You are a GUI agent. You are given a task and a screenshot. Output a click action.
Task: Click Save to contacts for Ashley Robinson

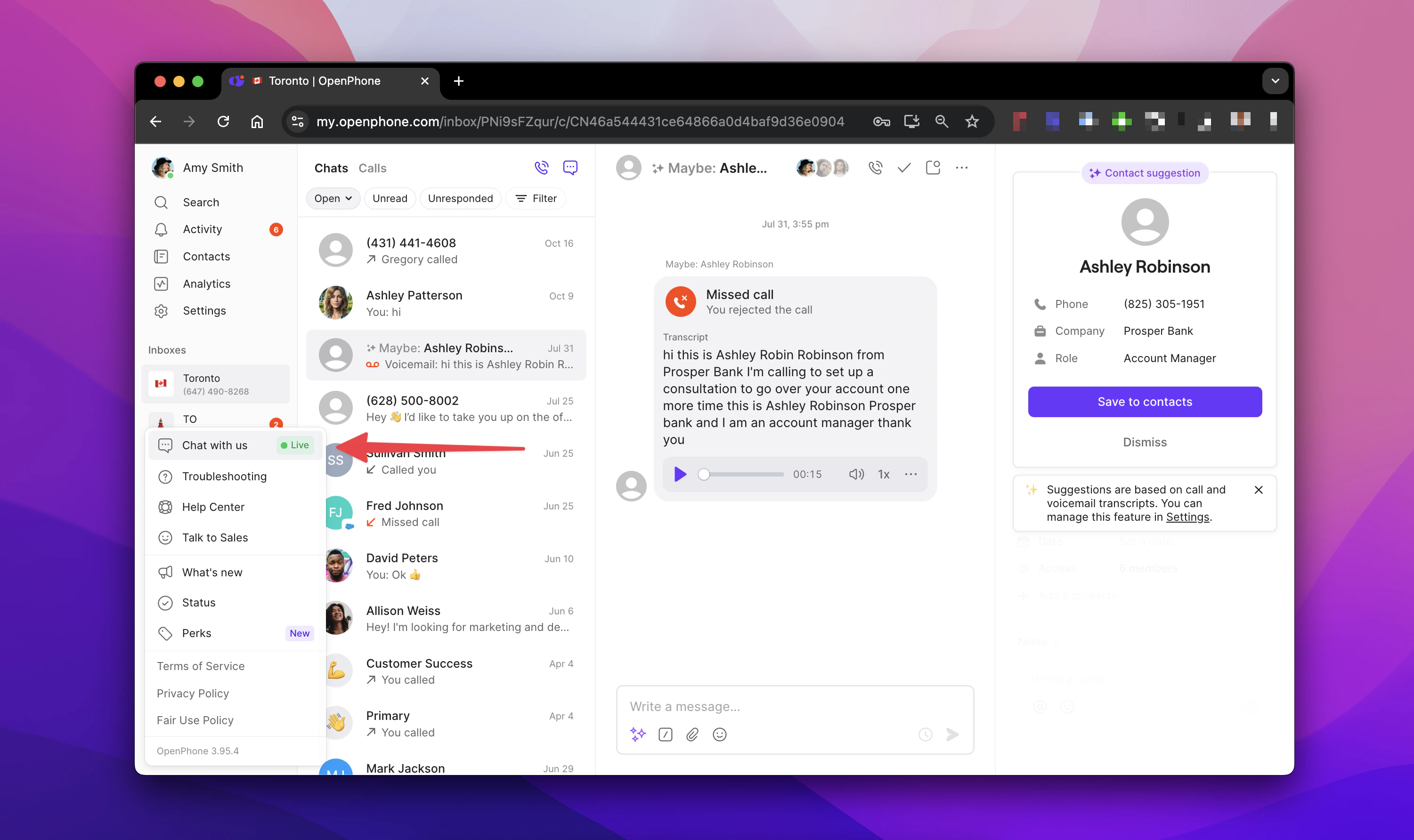[x=1144, y=401]
